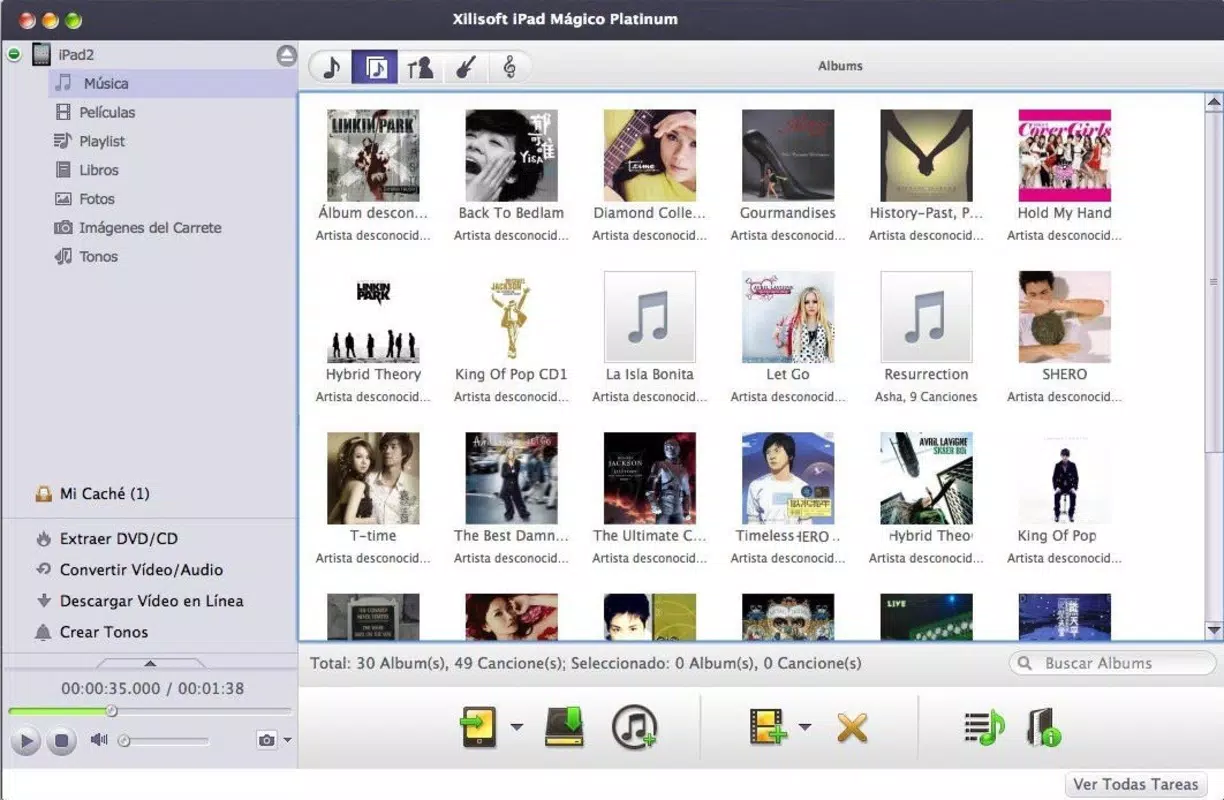1224x800 pixels.
Task: Adjust the volume slider
Action: [163, 741]
